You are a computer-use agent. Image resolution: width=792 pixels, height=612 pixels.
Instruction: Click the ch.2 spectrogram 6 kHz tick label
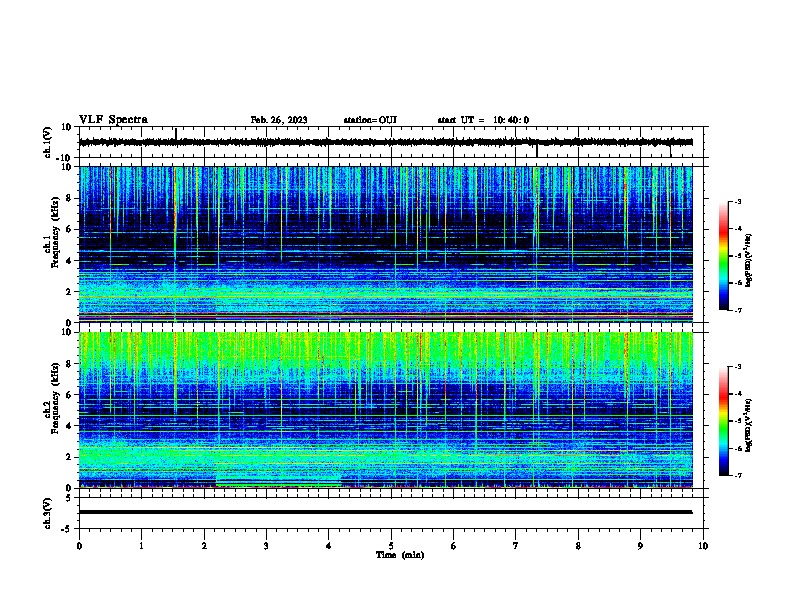[70, 395]
